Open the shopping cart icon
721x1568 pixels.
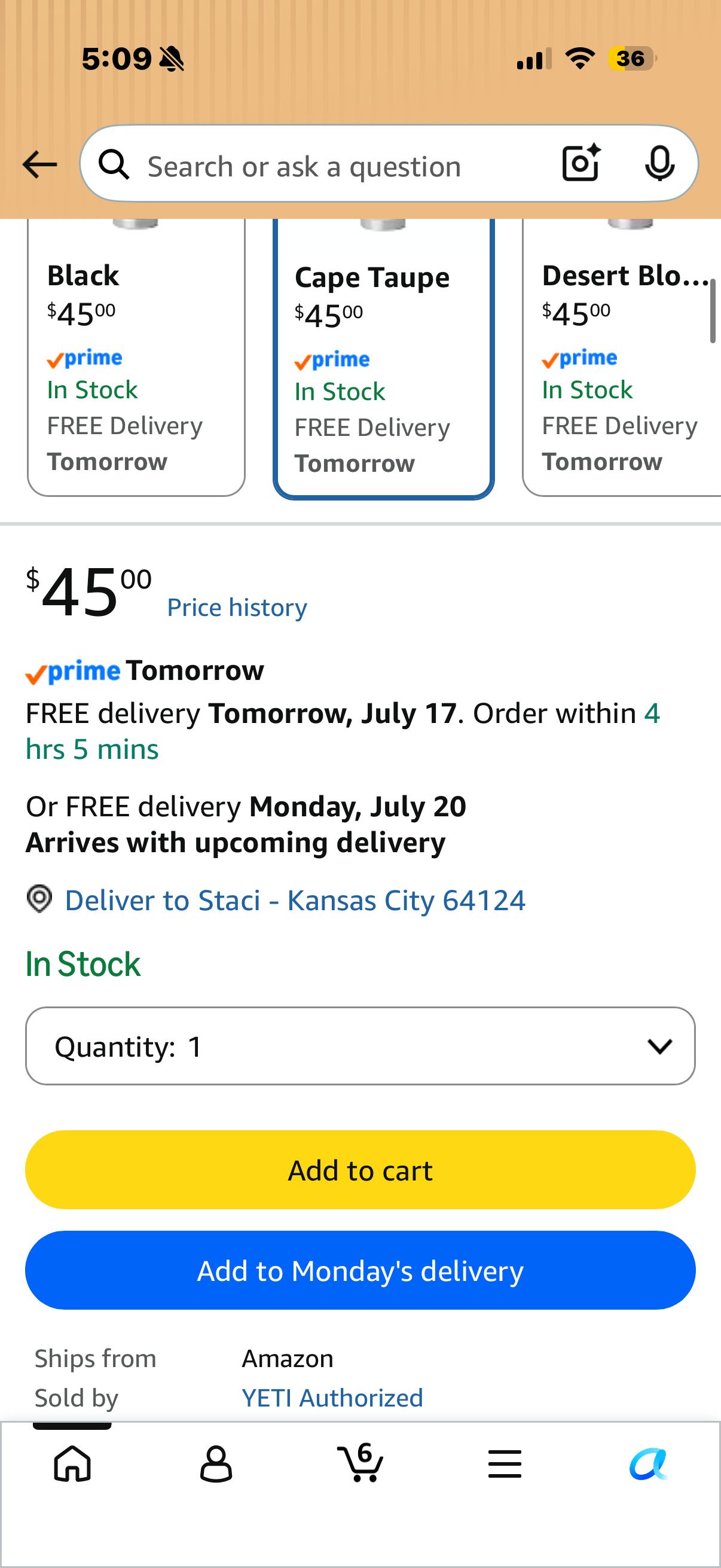click(360, 1462)
